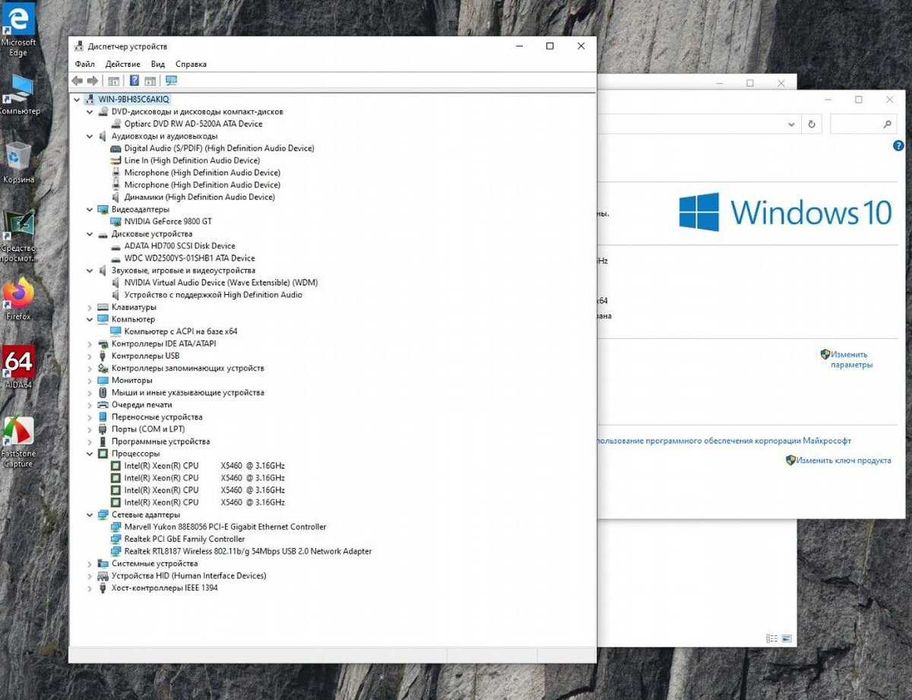This screenshot has height=700, width=912.
Task: Launch AIDA64 from the desktop
Action: (19, 367)
